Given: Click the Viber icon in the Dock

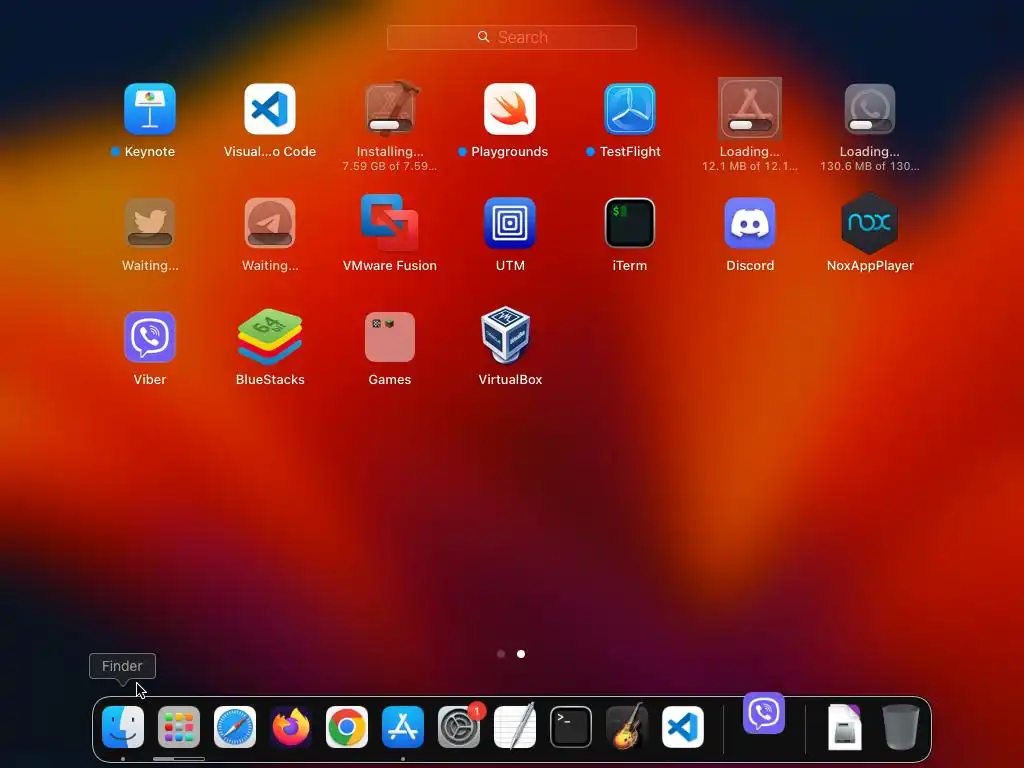Looking at the screenshot, I should (x=764, y=713).
